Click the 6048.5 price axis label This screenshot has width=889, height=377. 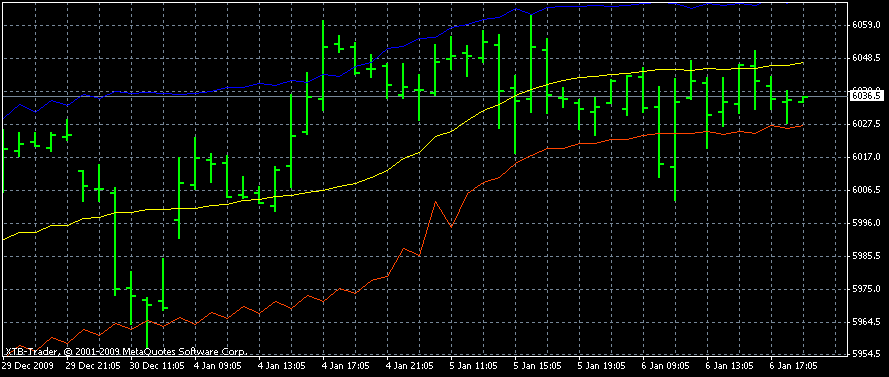[x=866, y=58]
